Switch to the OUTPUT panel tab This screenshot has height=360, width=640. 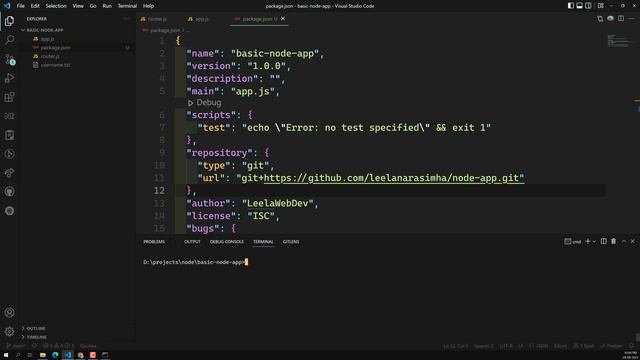[192, 242]
